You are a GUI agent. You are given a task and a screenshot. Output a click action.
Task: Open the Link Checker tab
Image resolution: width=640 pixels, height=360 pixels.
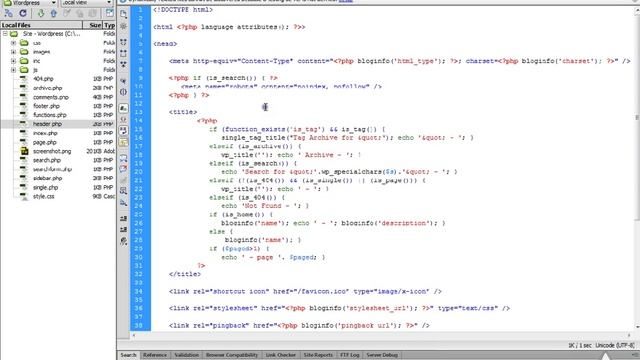point(281,355)
